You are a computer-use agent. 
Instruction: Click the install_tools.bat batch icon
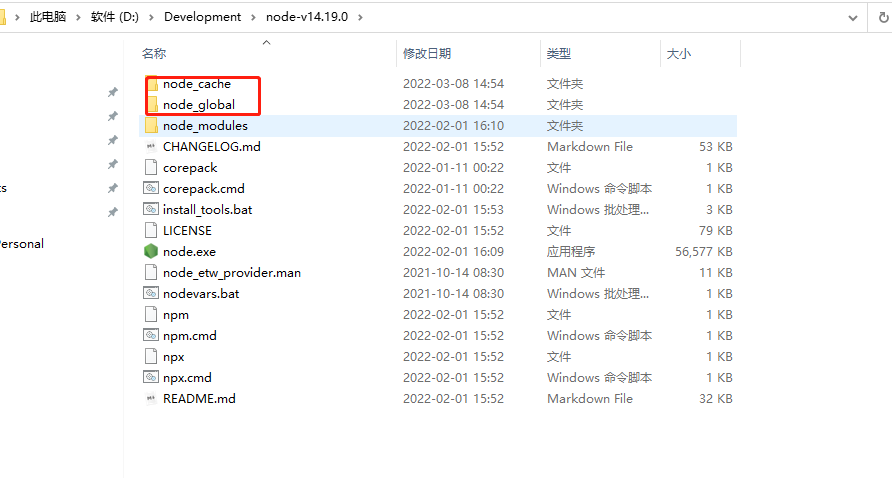tap(151, 209)
